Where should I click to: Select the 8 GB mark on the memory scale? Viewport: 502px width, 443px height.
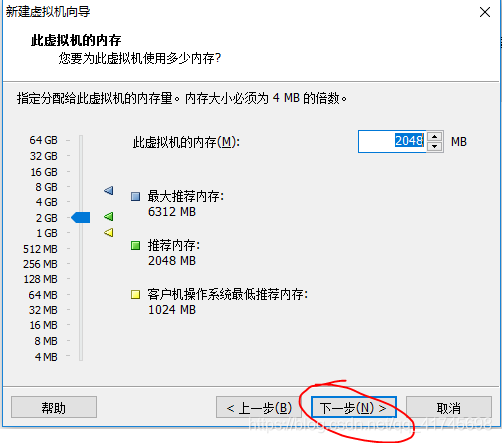(46, 187)
